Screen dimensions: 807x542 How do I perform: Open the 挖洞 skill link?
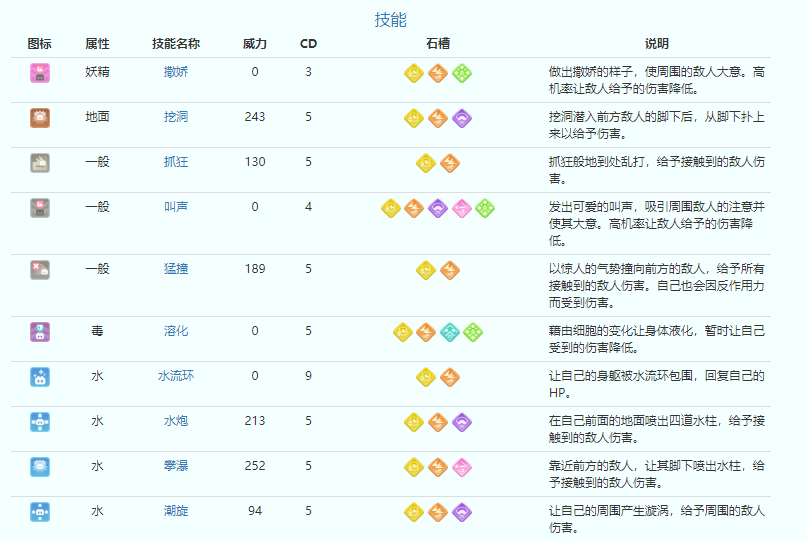[176, 117]
